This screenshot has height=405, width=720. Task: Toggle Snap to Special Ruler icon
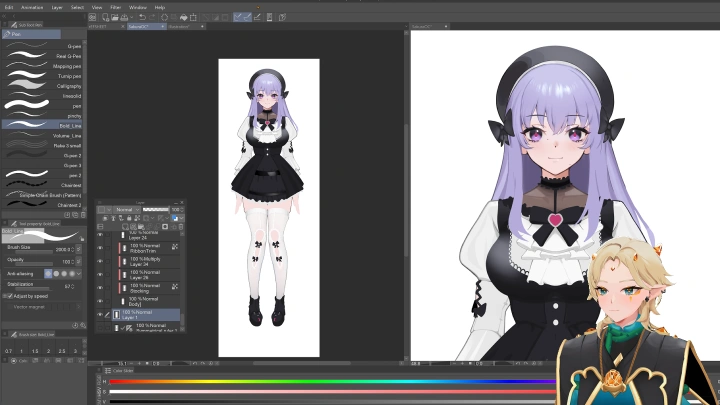click(248, 17)
